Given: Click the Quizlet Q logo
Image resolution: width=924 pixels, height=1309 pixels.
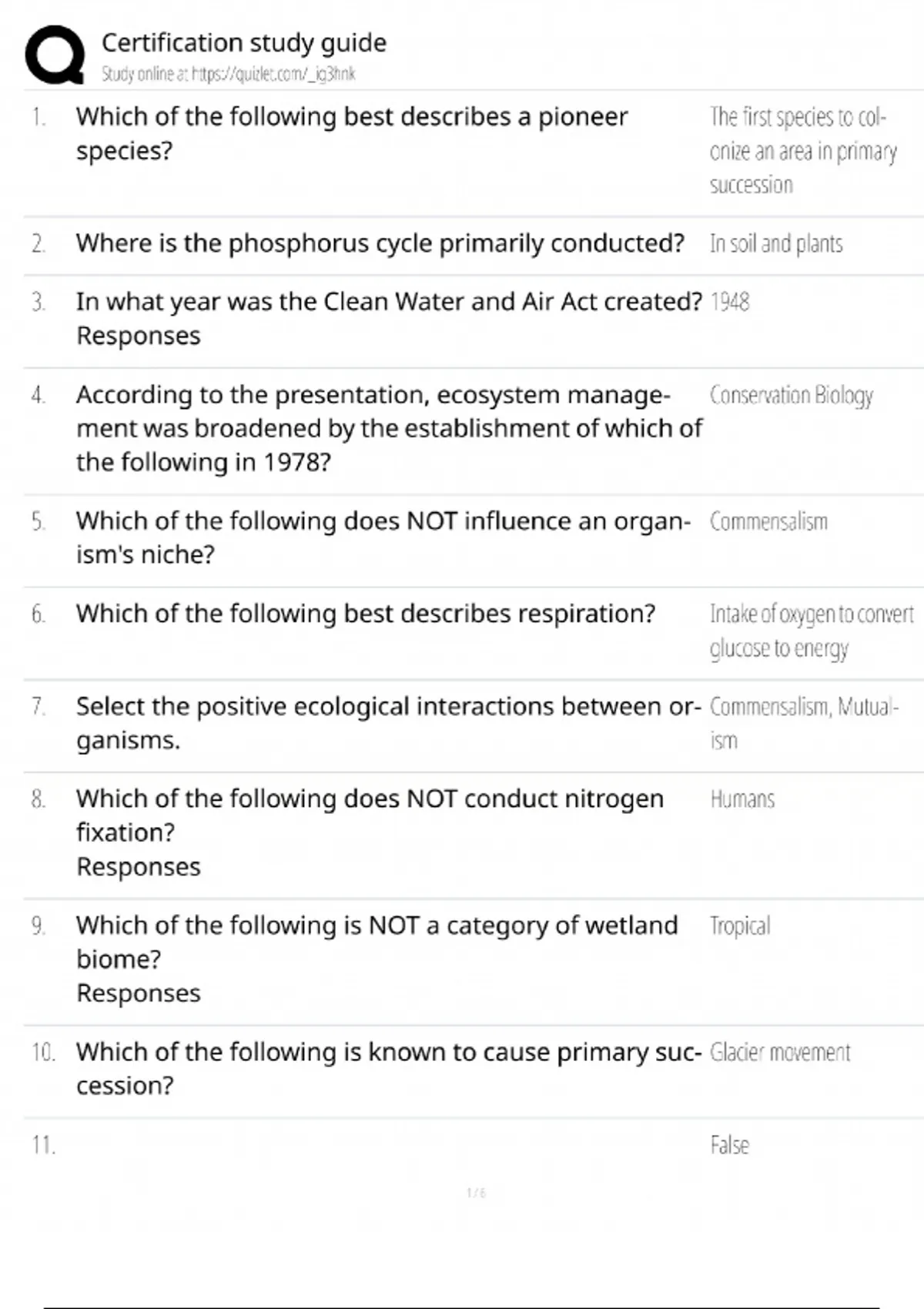Looking at the screenshot, I should tap(55, 55).
